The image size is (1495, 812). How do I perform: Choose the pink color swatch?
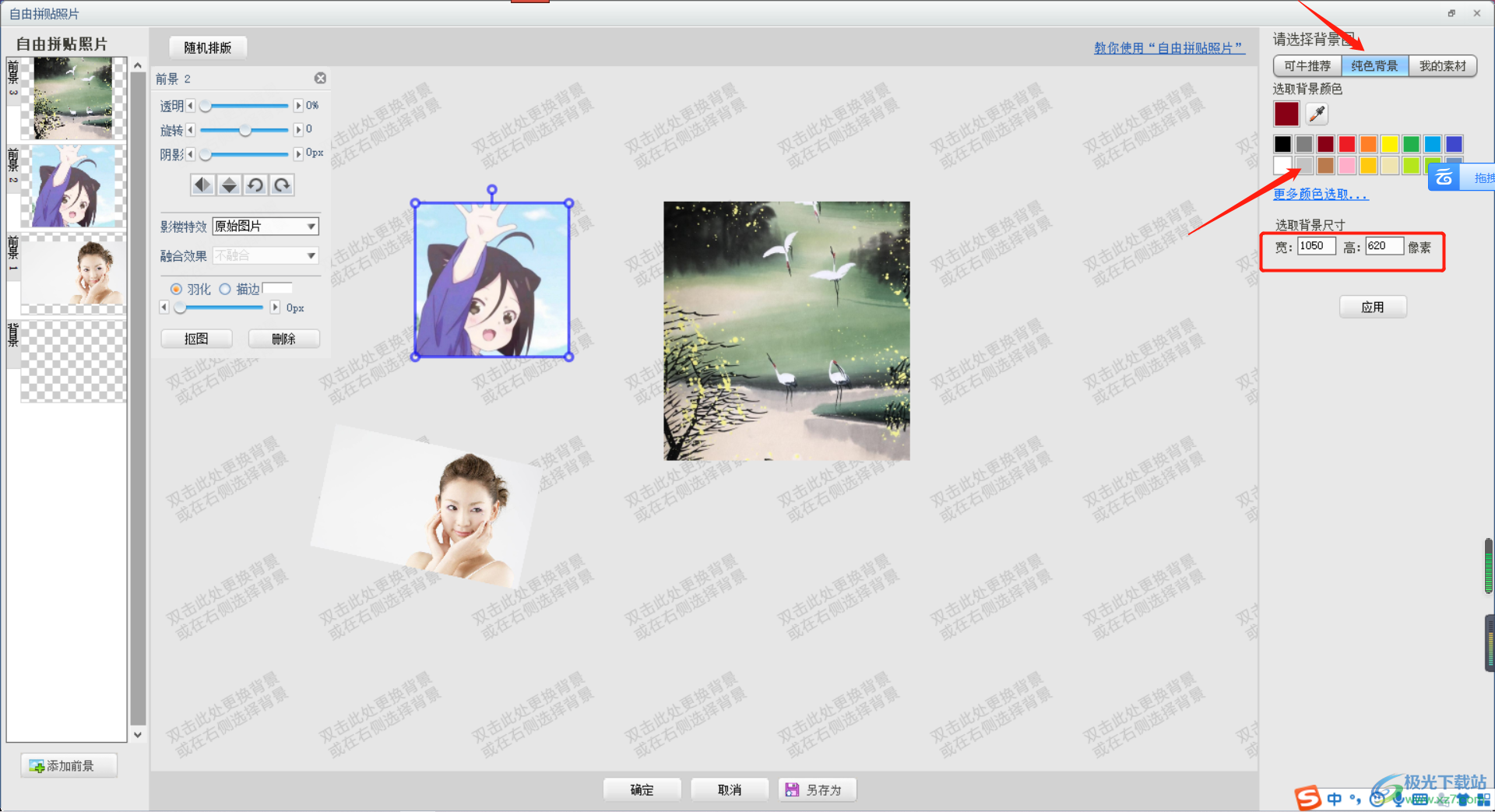click(x=1347, y=165)
